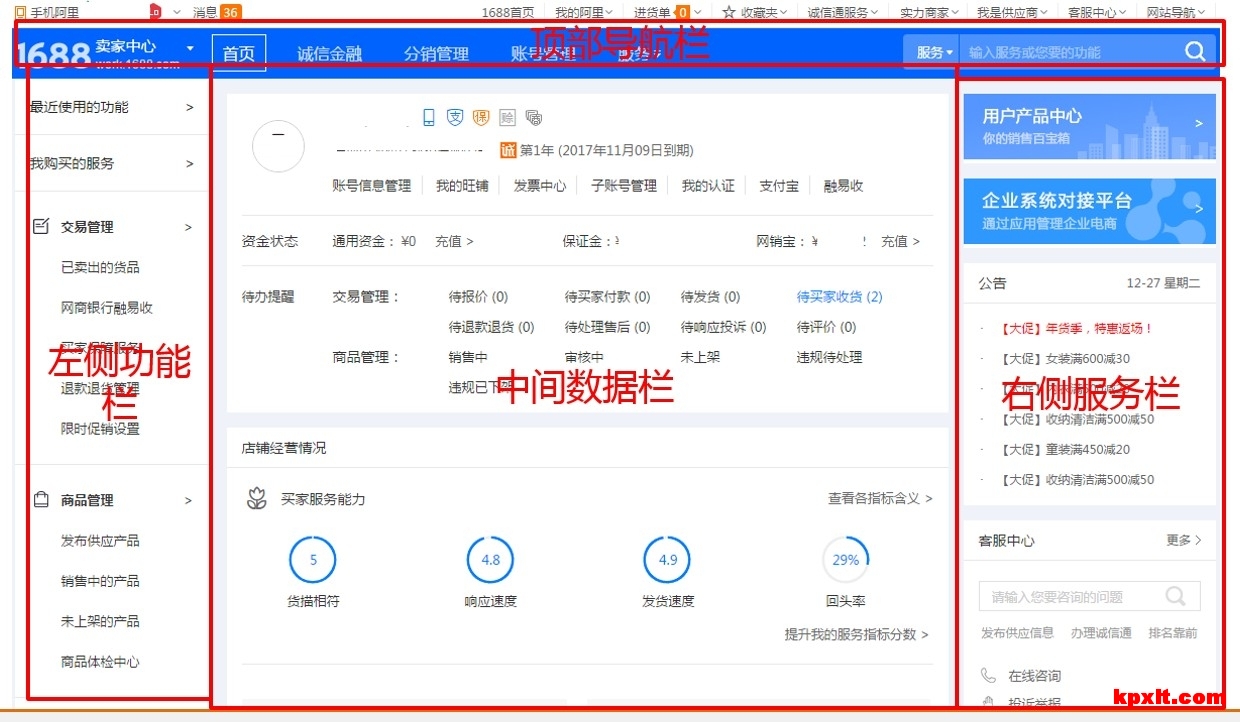Click the 货描相符 score circle showing 5
Viewport: 1240px width, 722px height.
[x=313, y=560]
